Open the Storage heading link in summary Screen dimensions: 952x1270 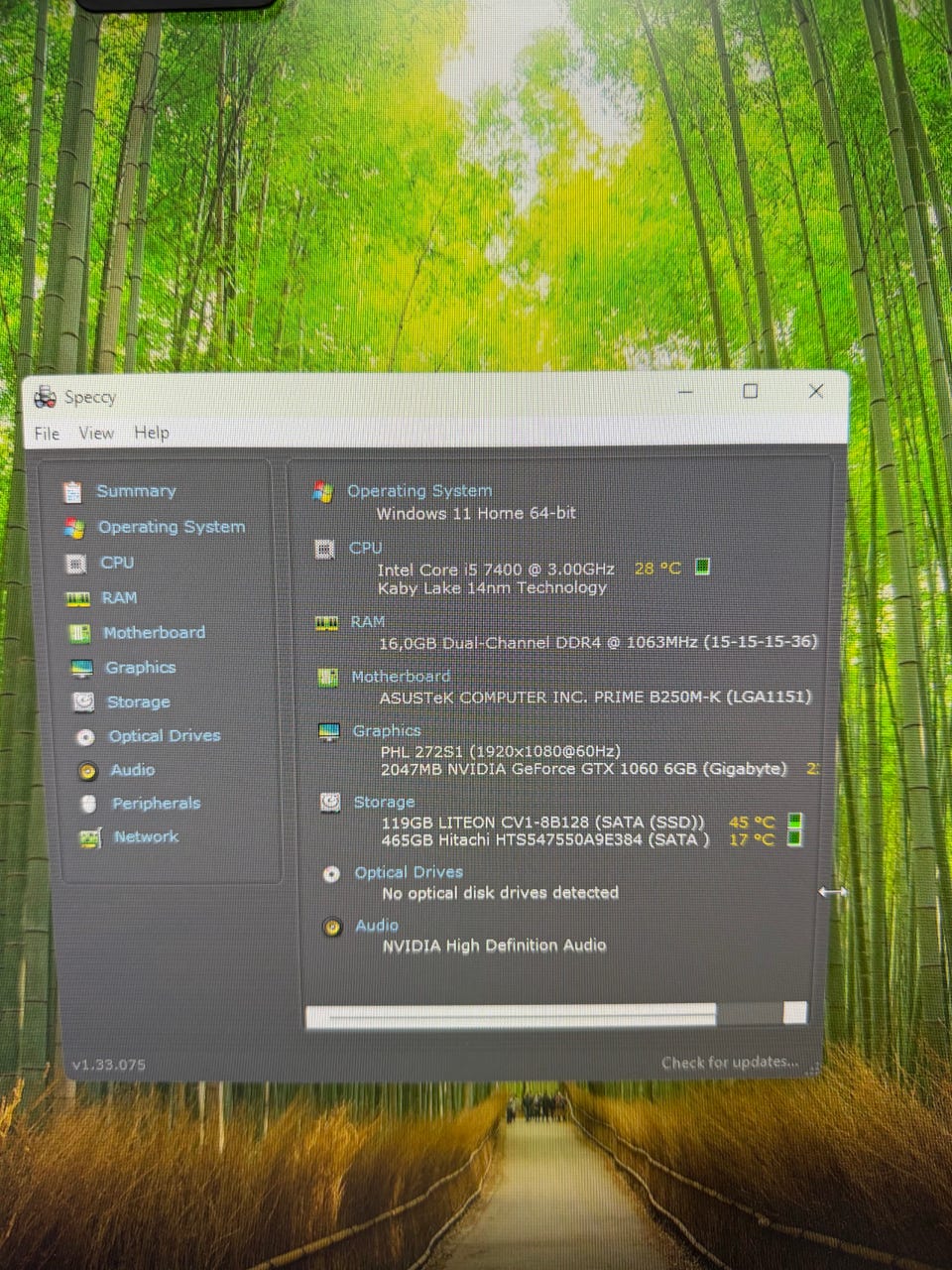[384, 802]
